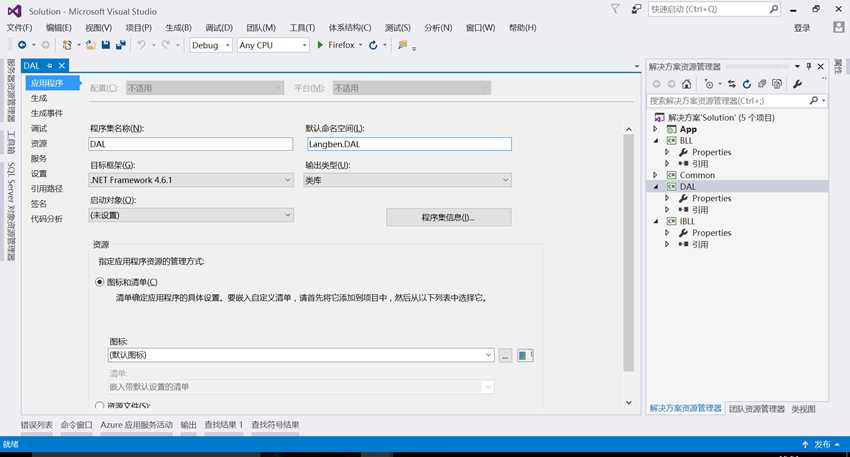Switch to 团队资源管理器 tab
The height and width of the screenshot is (457, 850).
click(x=757, y=409)
